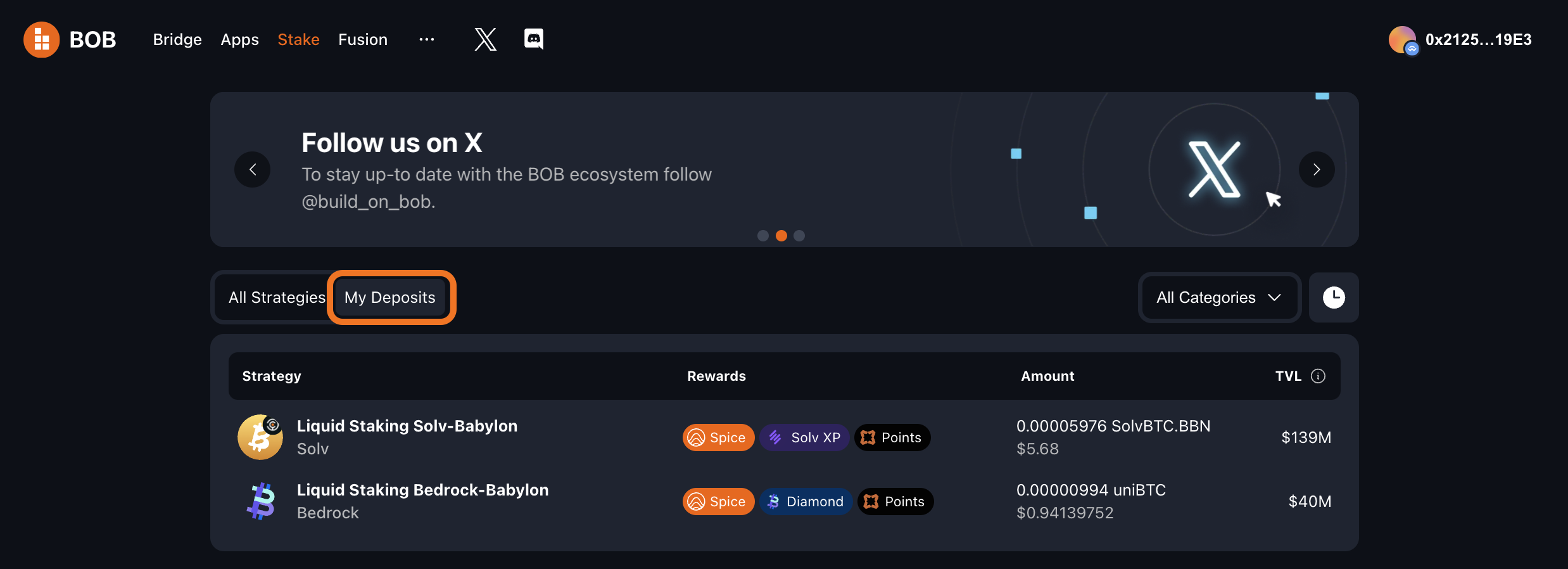Go to next banner slide
The height and width of the screenshot is (569, 1568).
click(1317, 169)
